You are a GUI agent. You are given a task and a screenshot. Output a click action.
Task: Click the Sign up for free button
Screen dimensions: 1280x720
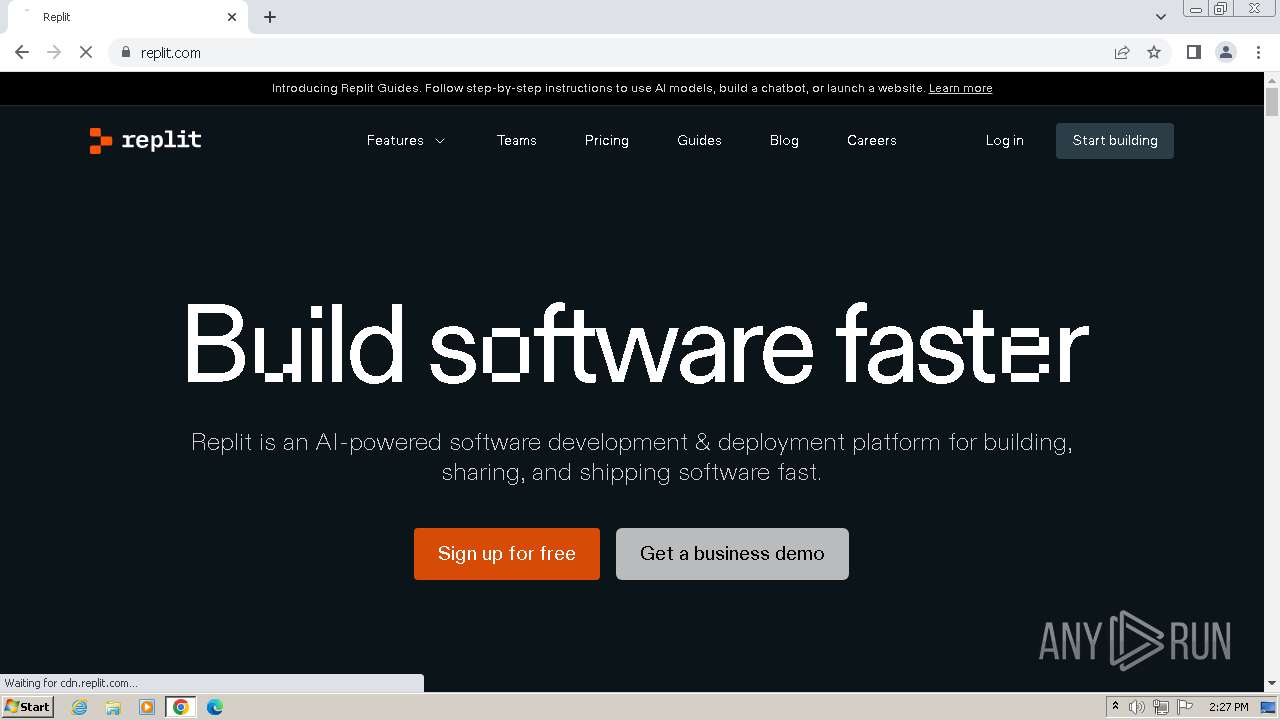(507, 554)
